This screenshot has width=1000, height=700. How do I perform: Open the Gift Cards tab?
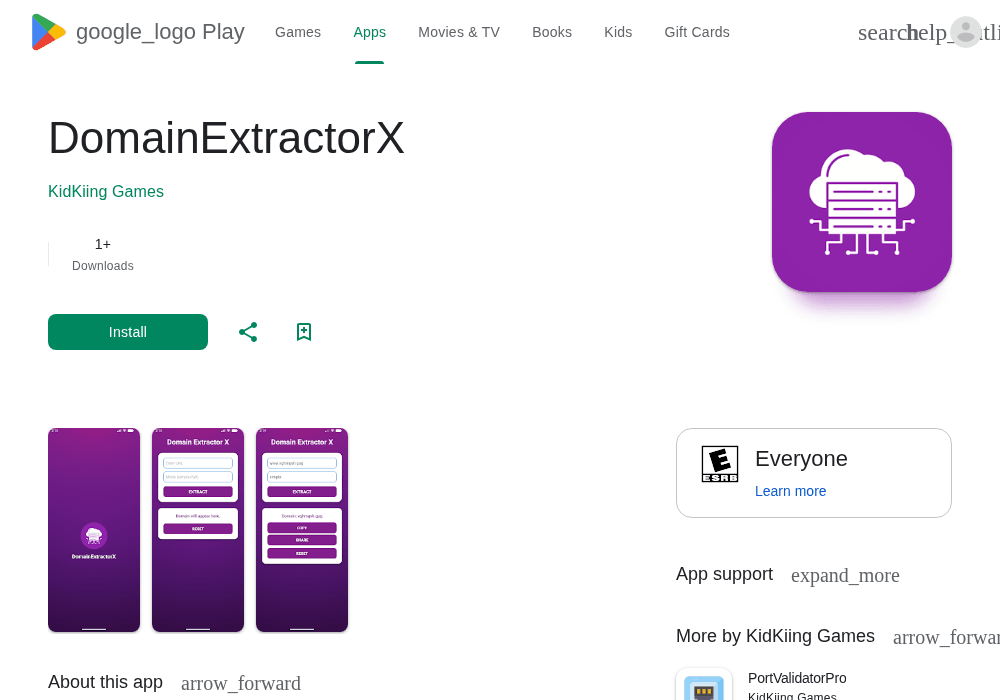coord(696,32)
